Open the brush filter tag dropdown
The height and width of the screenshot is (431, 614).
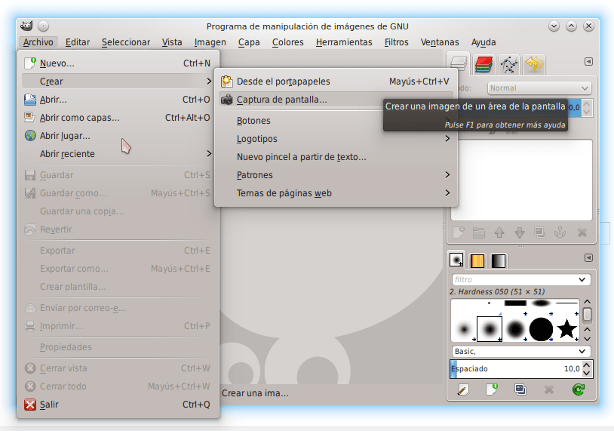point(582,279)
